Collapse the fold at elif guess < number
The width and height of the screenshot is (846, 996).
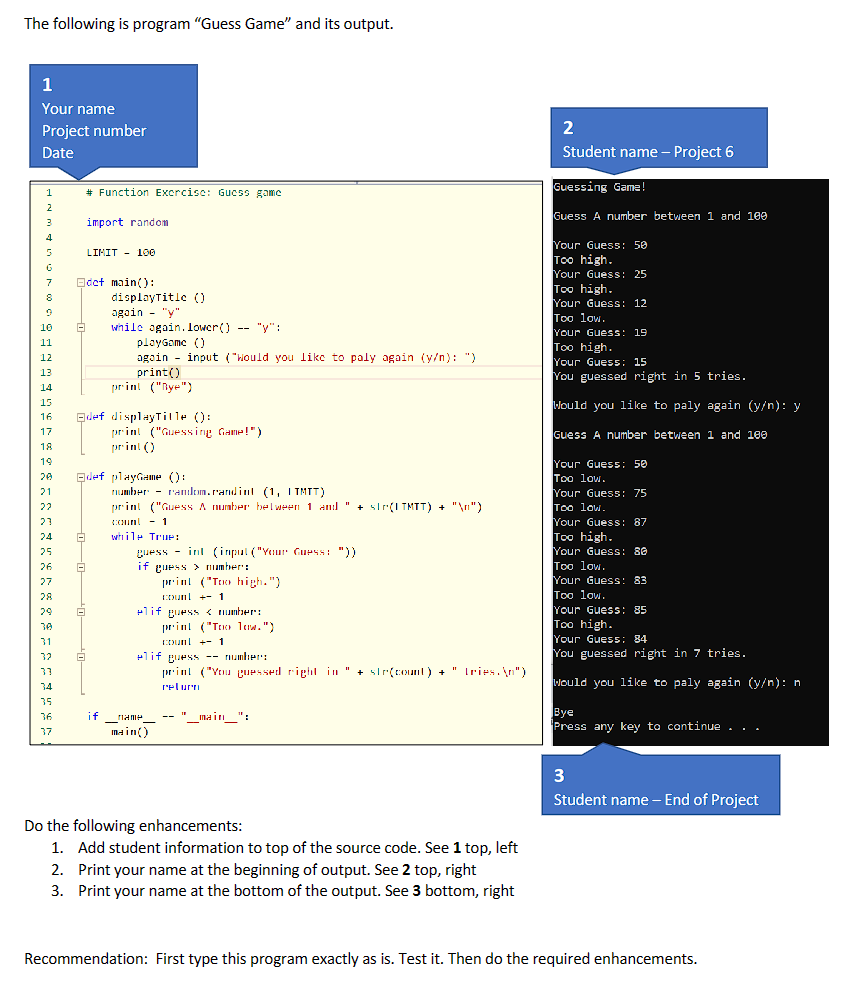(81, 612)
